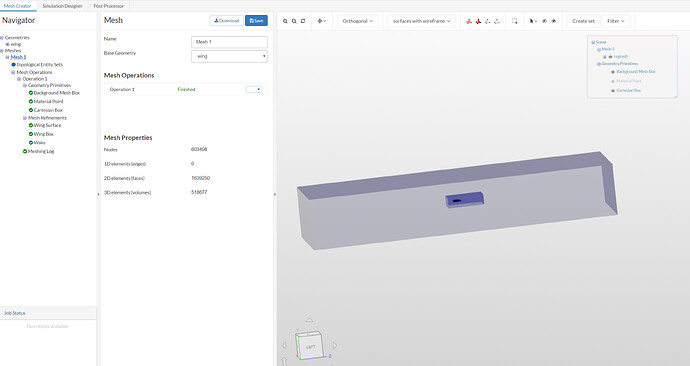Click the mesh Name input field
The height and width of the screenshot is (366, 690).
[x=229, y=42]
